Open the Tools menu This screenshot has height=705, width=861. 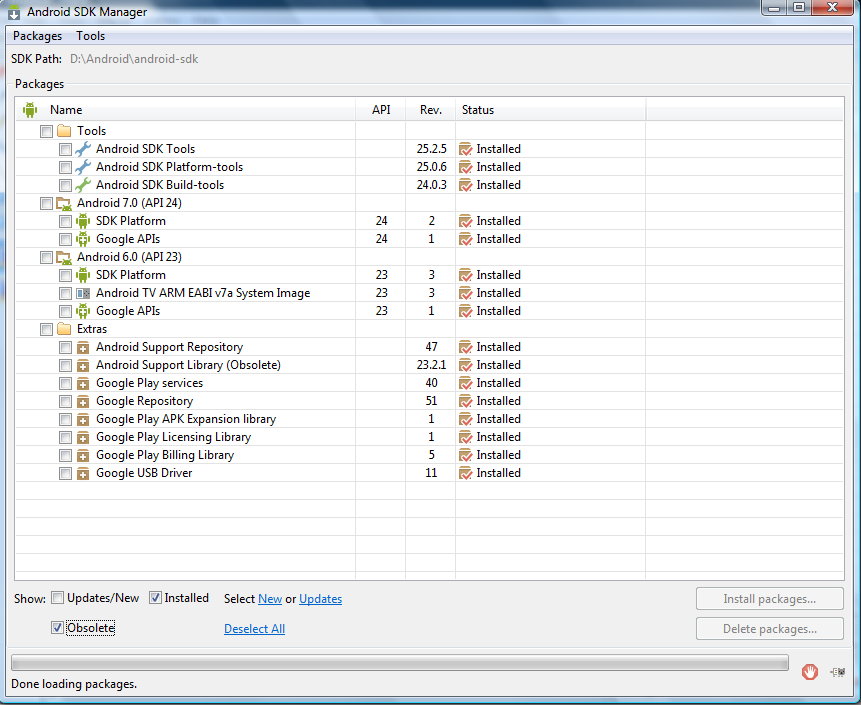[x=90, y=35]
